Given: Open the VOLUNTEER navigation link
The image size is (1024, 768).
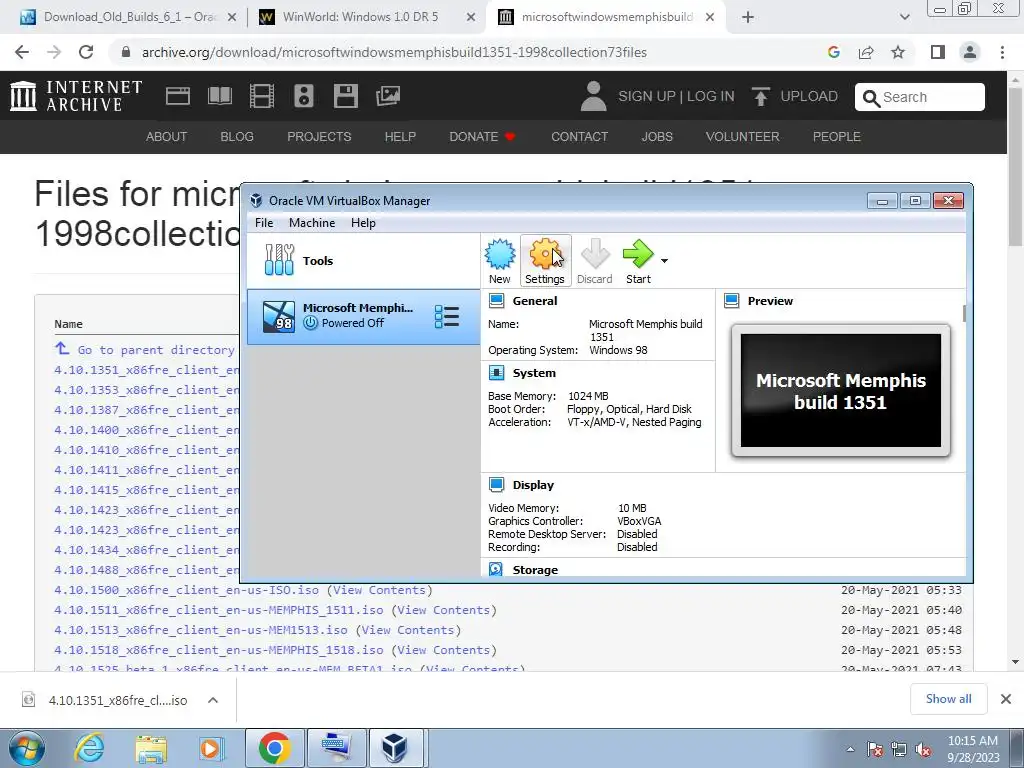Looking at the screenshot, I should click(x=743, y=136).
